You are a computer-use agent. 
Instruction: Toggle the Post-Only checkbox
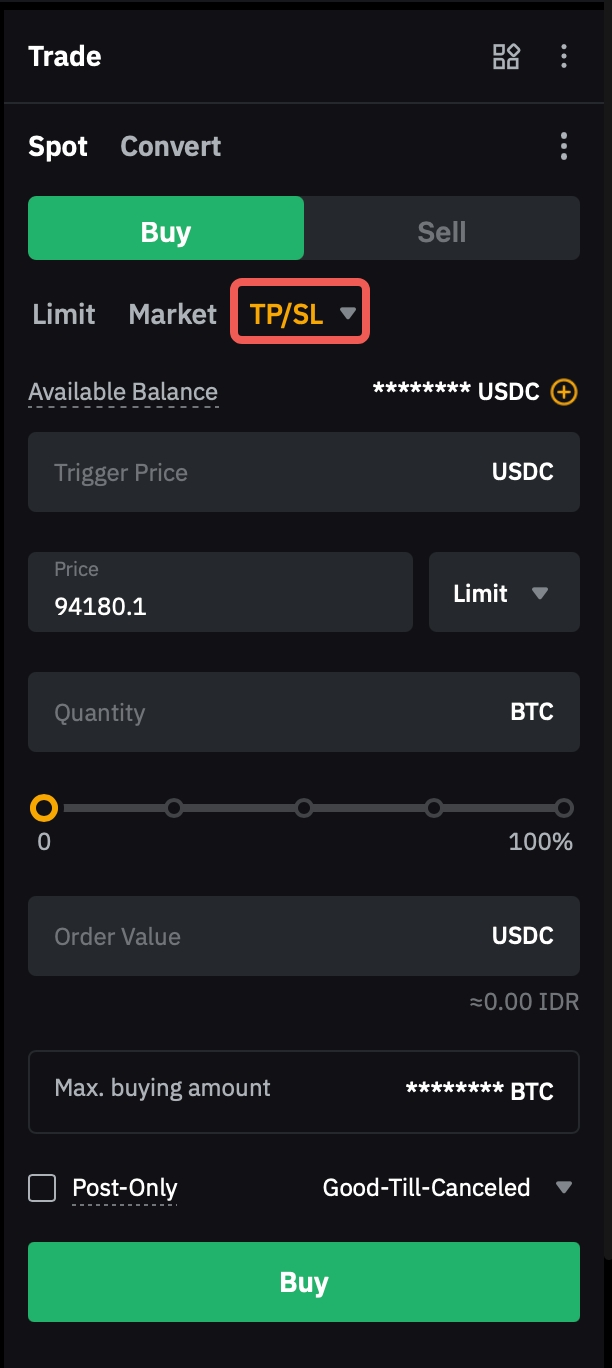coord(42,1188)
